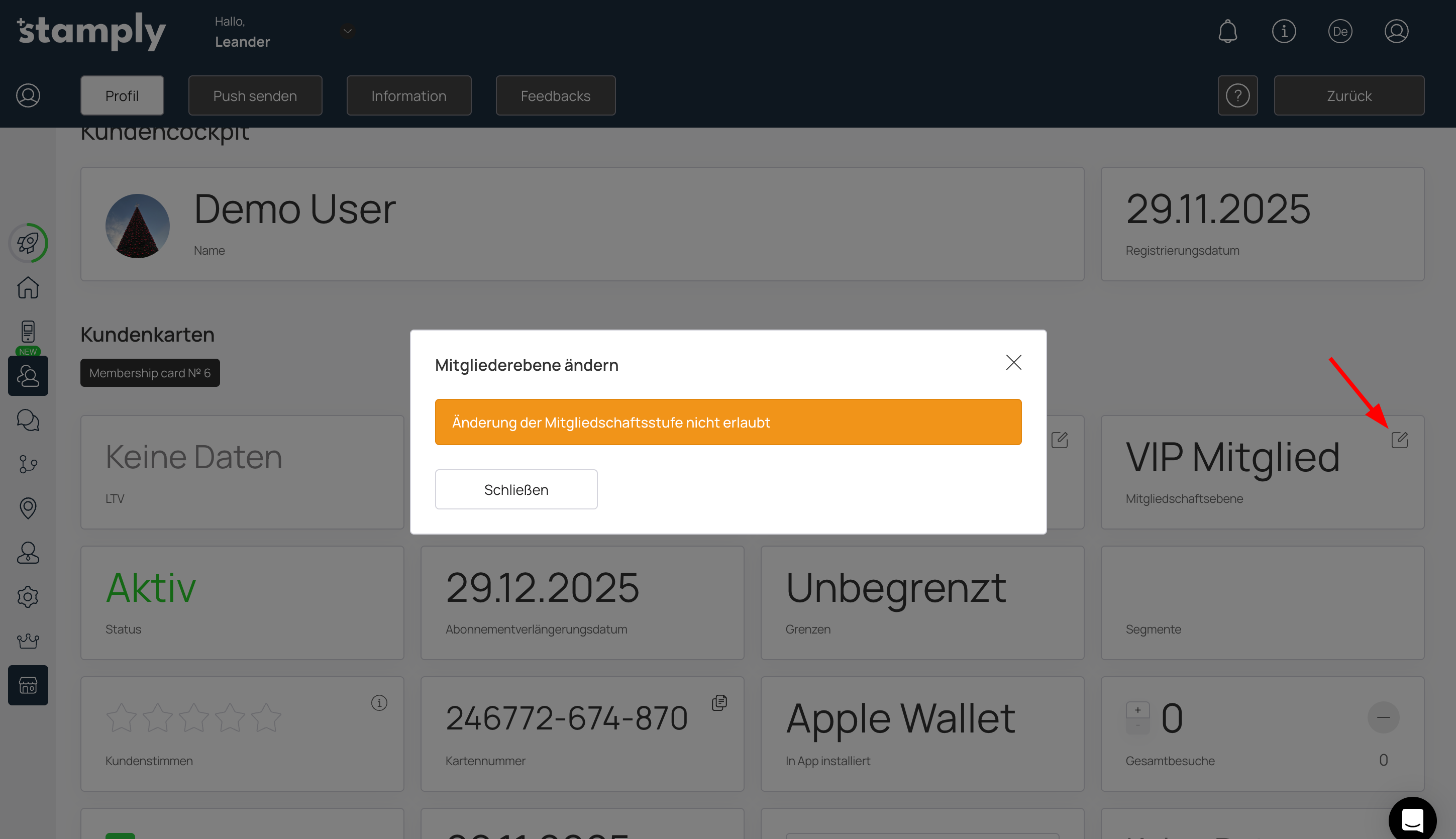Click the notification bell icon
Screen dimensions: 1456x839
pos(1227,31)
